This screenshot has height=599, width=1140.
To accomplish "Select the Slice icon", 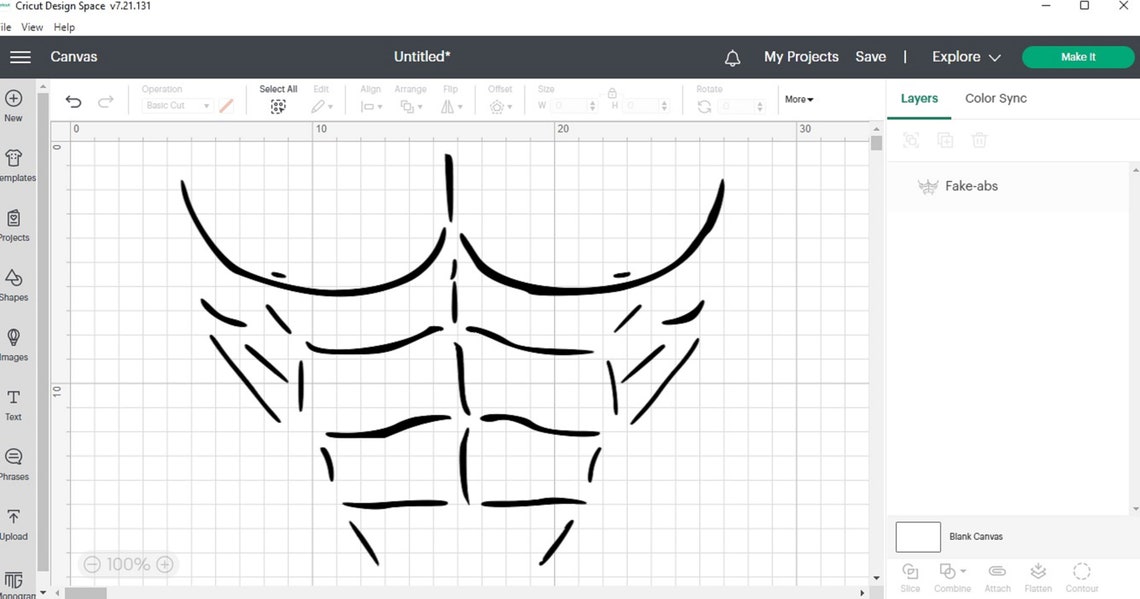I will pos(910,573).
